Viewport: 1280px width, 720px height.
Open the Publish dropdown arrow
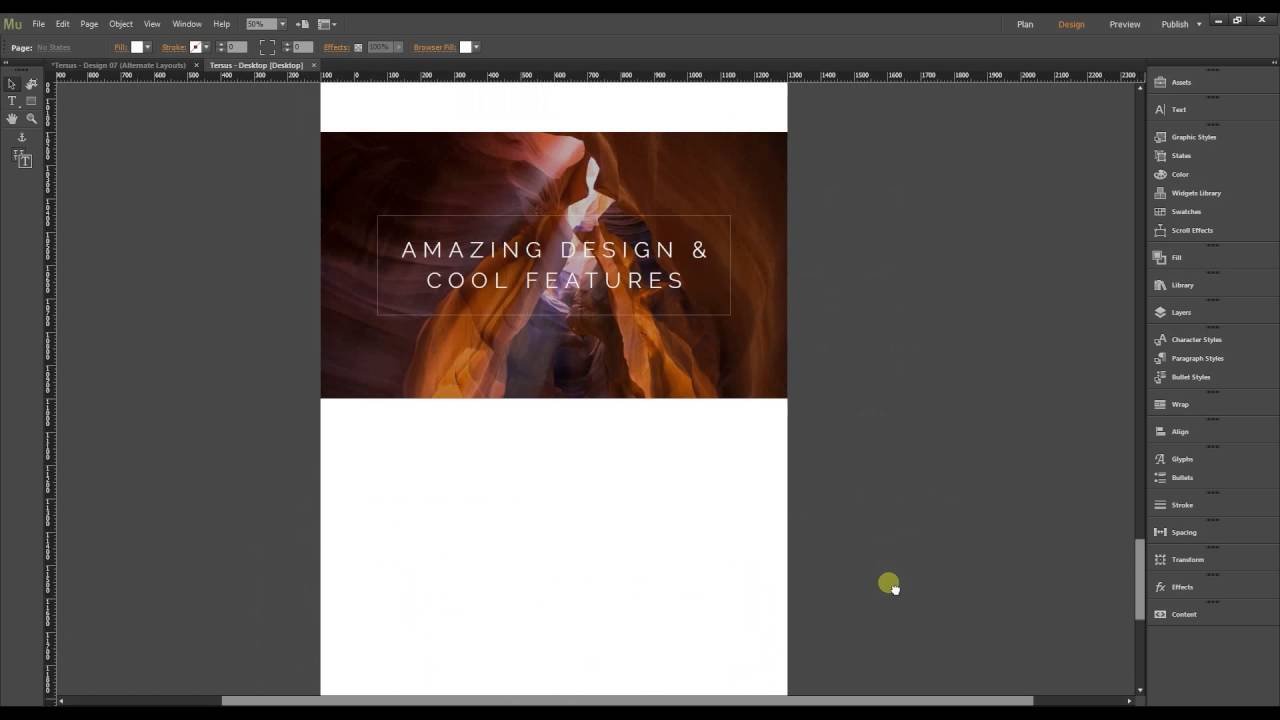coord(1197,24)
